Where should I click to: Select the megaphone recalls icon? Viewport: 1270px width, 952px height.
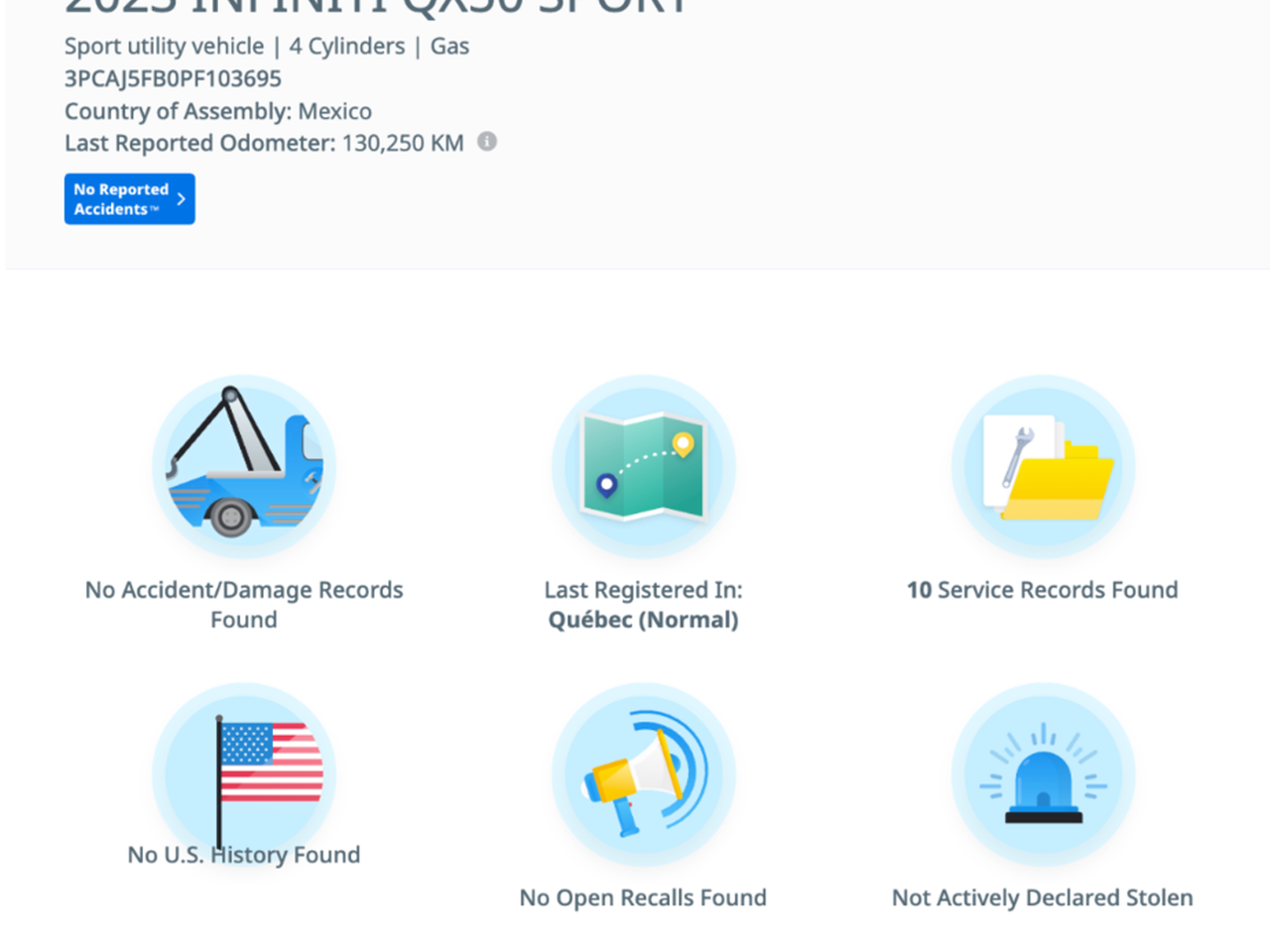(x=643, y=774)
